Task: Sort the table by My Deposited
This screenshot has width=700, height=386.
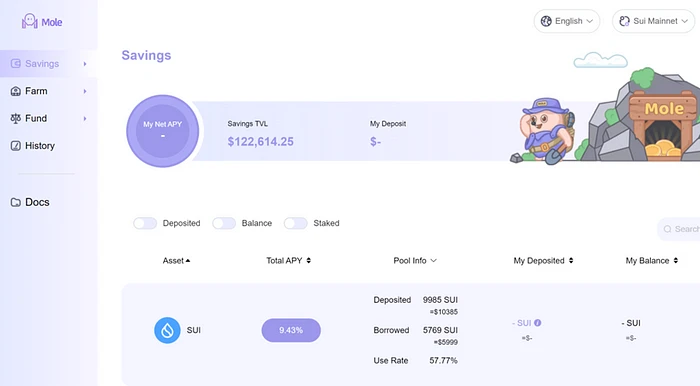Action: coord(543,261)
